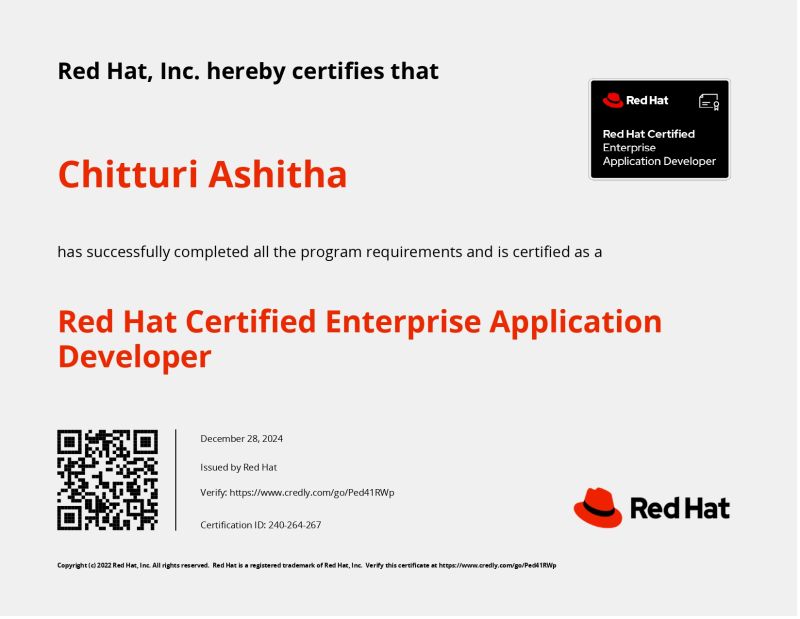Click the fedora icon in the footer logo
This screenshot has height=619, width=800.
(x=598, y=505)
